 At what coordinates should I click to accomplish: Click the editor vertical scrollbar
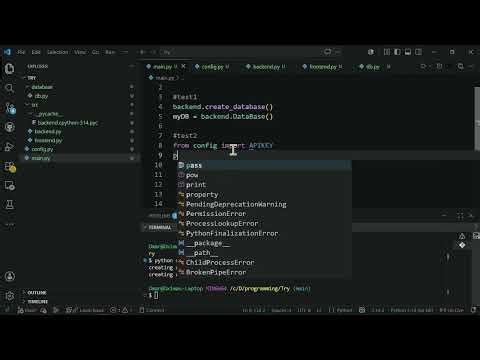click(477, 118)
